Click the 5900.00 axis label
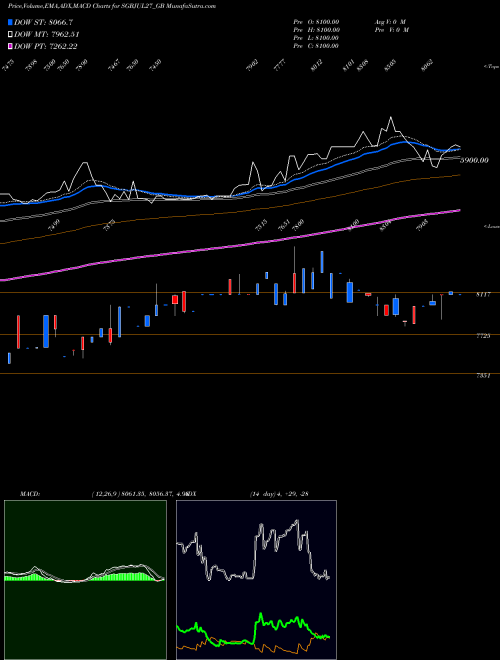 pyautogui.click(x=474, y=160)
